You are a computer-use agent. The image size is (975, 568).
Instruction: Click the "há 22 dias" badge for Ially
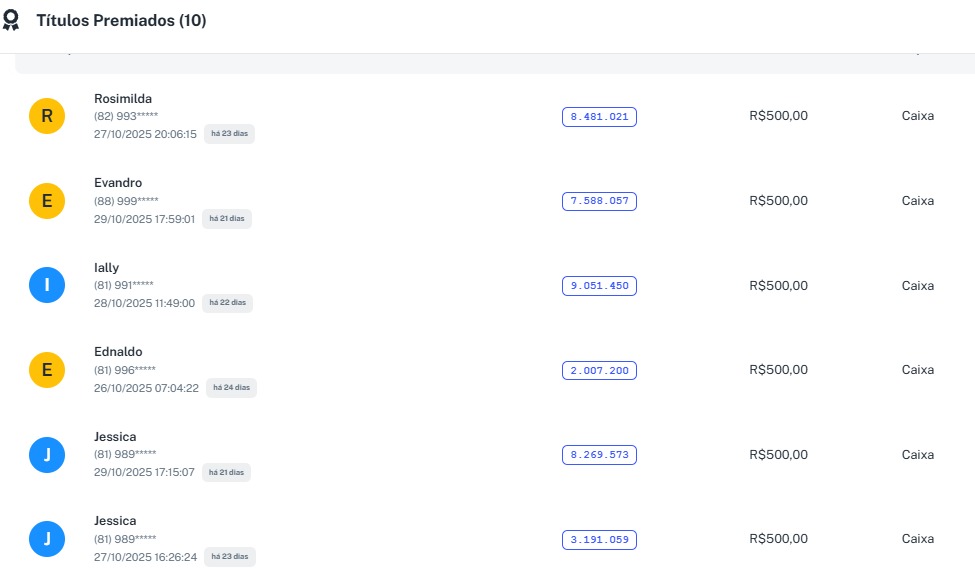point(227,303)
